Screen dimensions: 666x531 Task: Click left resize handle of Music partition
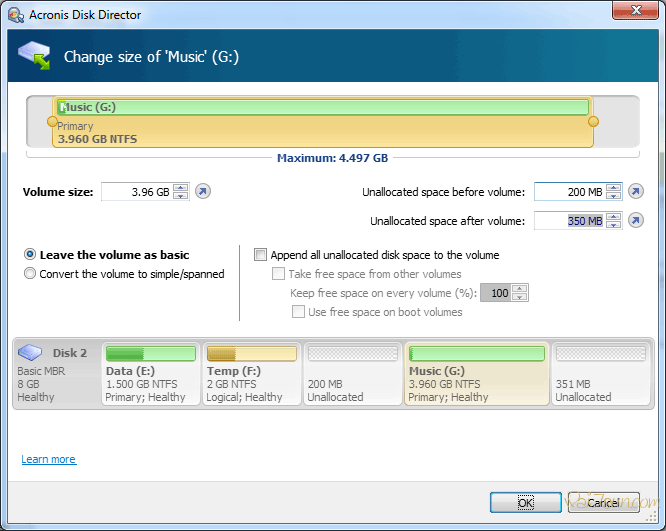click(x=53, y=121)
